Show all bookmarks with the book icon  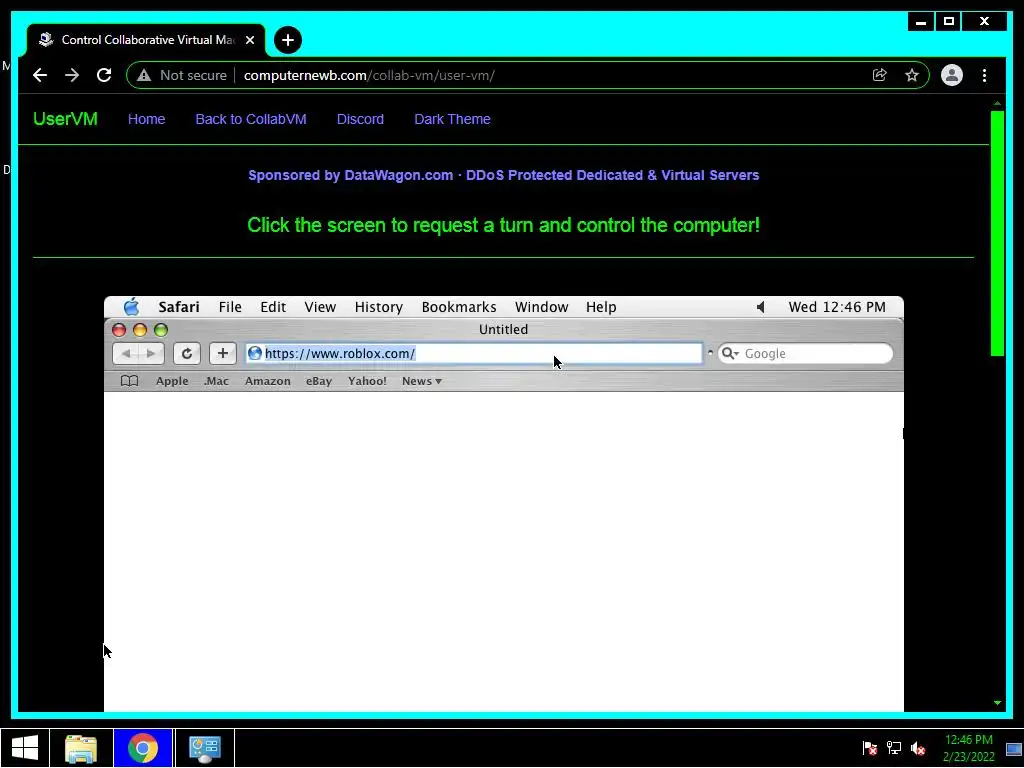[x=129, y=381]
